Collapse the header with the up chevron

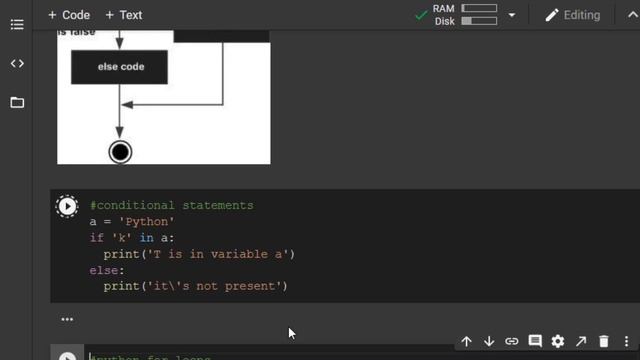pos(632,15)
